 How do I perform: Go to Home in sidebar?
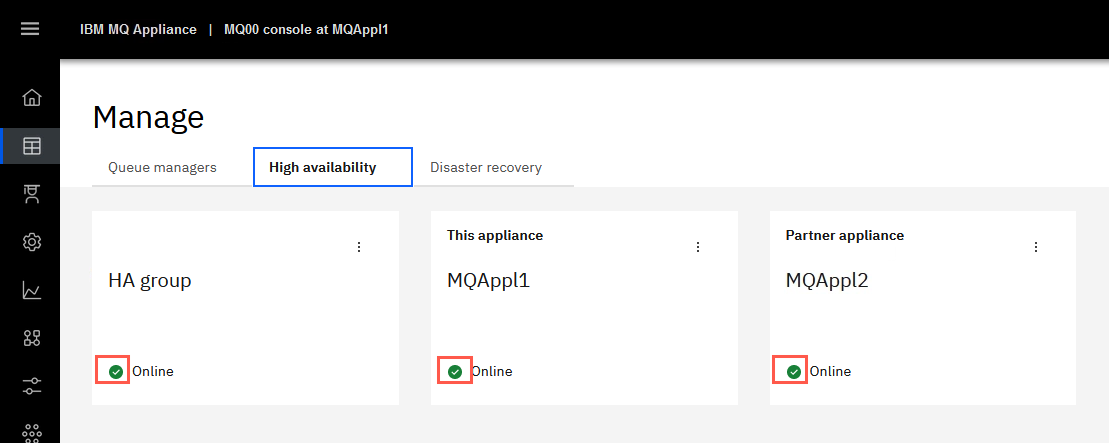coord(32,97)
